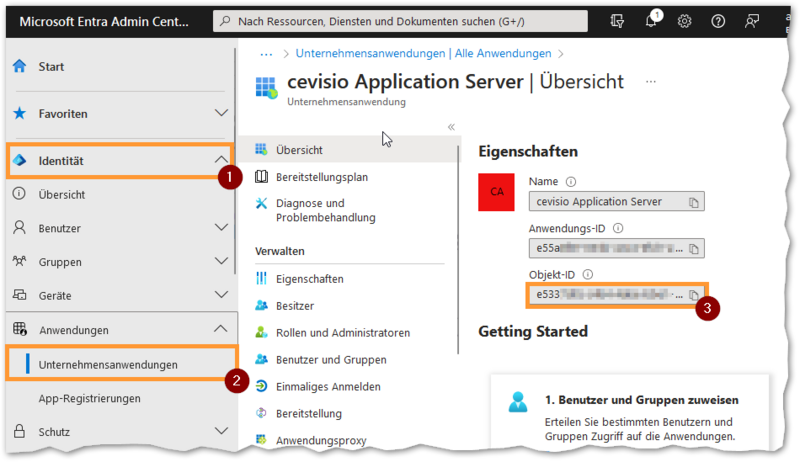Expand the Schutz section
Viewport: 800px width, 462px height.
[x=221, y=431]
